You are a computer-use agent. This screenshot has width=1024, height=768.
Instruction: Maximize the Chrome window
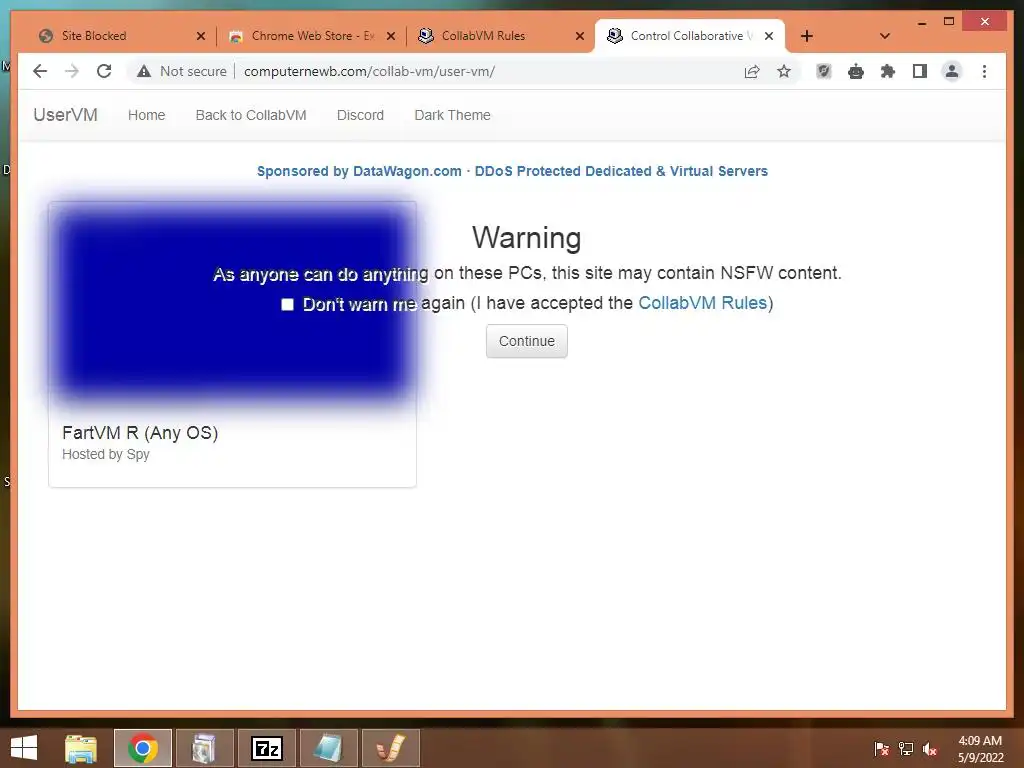(x=949, y=22)
